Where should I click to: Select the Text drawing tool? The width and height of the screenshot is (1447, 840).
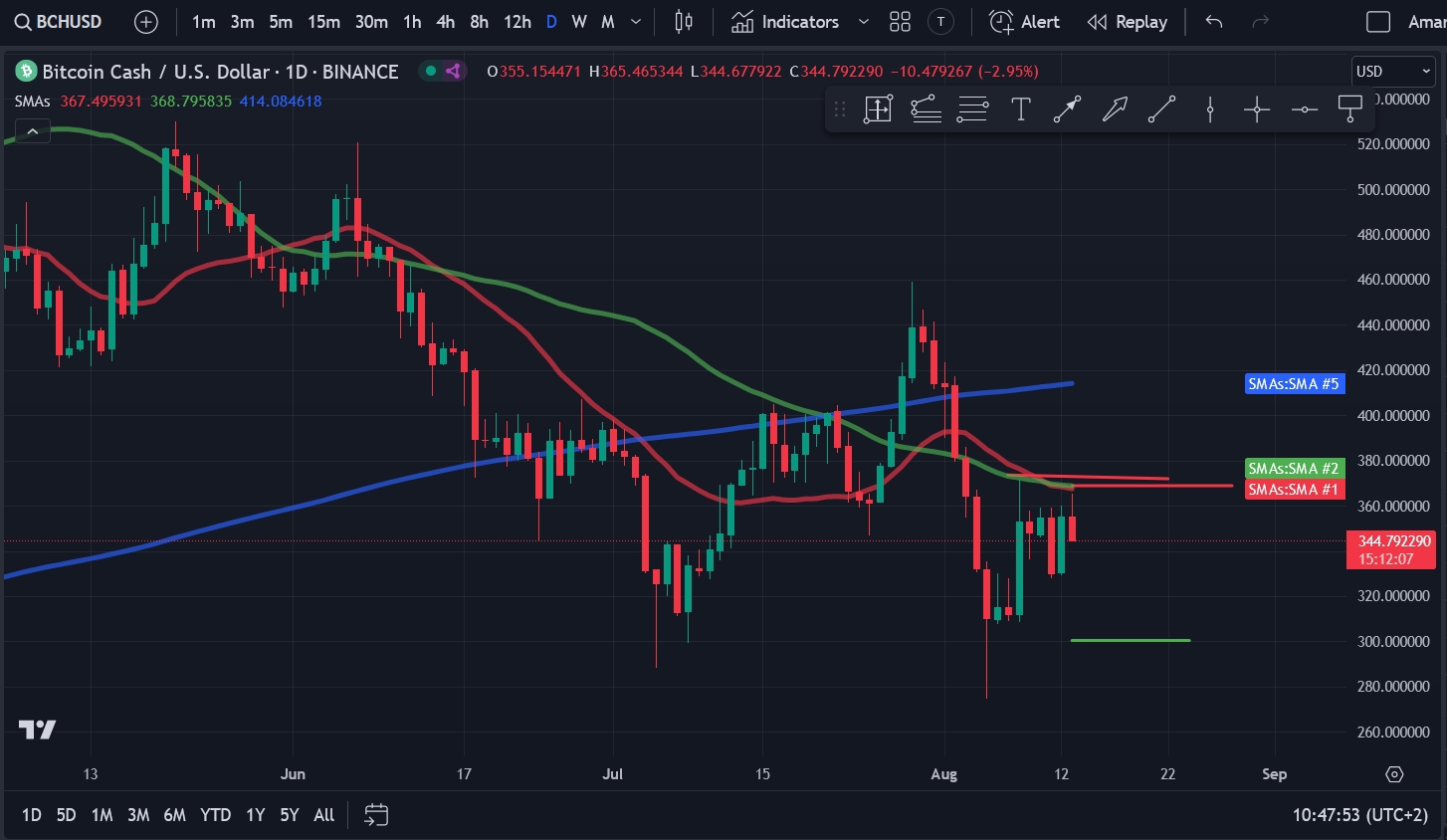click(1020, 109)
